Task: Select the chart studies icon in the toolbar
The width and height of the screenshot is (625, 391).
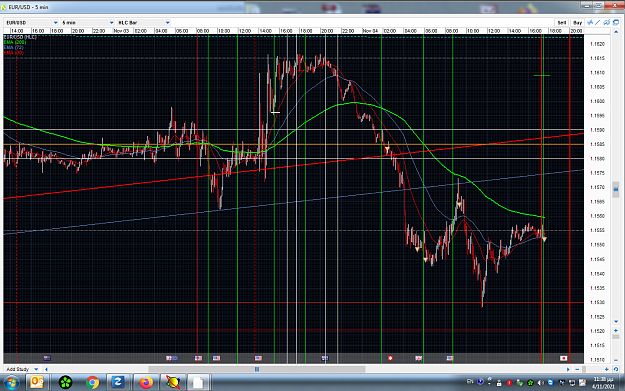Action: click(x=590, y=22)
